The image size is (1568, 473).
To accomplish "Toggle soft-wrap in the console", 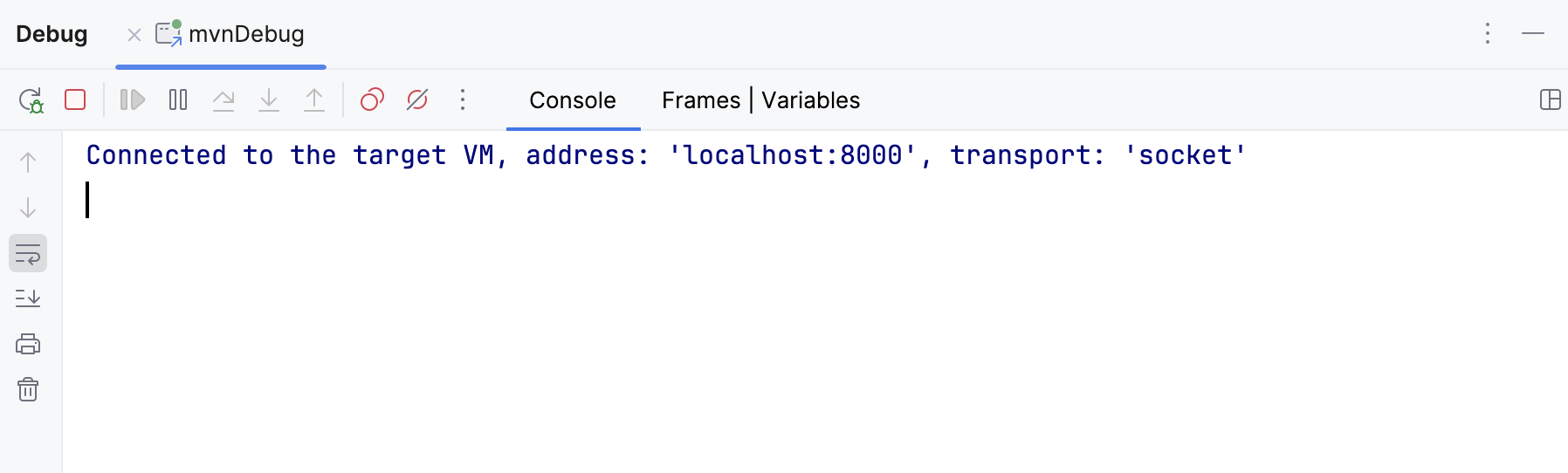I will tap(28, 254).
